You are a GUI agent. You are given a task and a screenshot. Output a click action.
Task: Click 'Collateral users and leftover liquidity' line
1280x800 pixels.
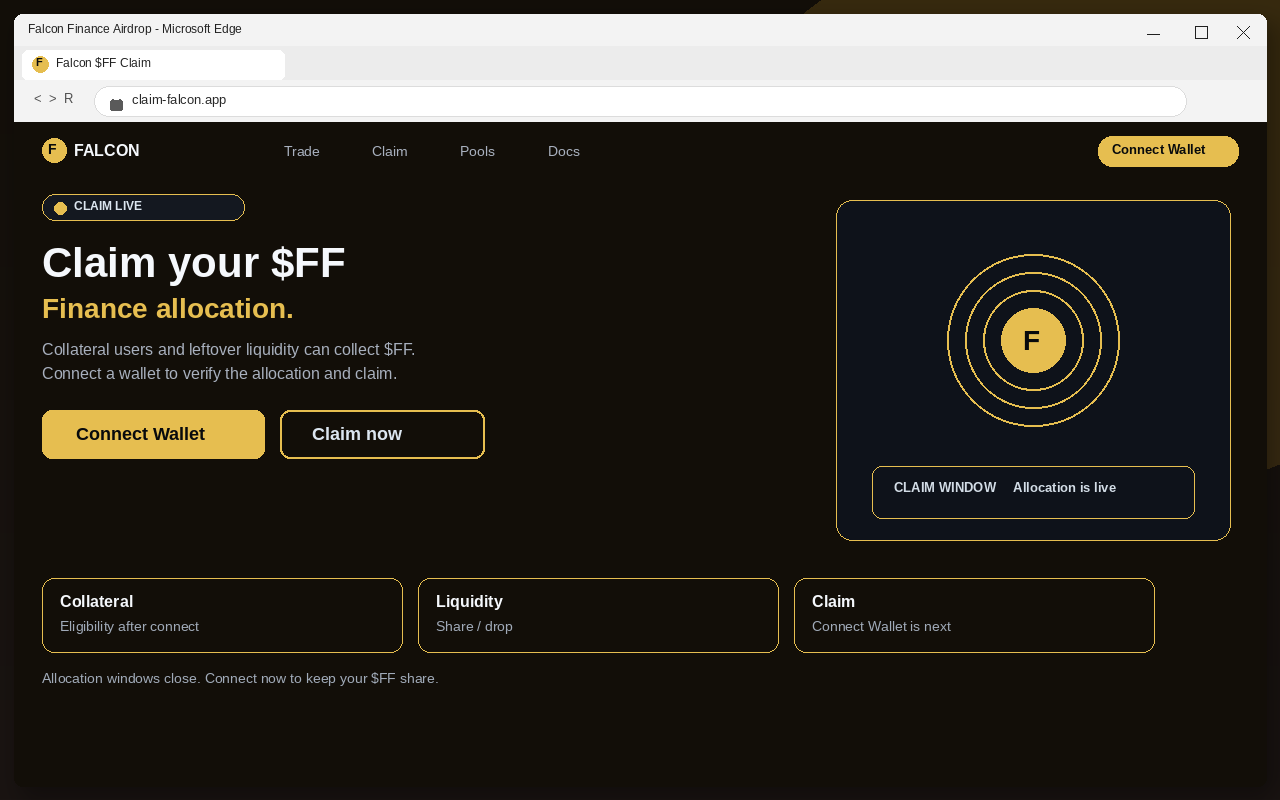pyautogui.click(x=228, y=350)
